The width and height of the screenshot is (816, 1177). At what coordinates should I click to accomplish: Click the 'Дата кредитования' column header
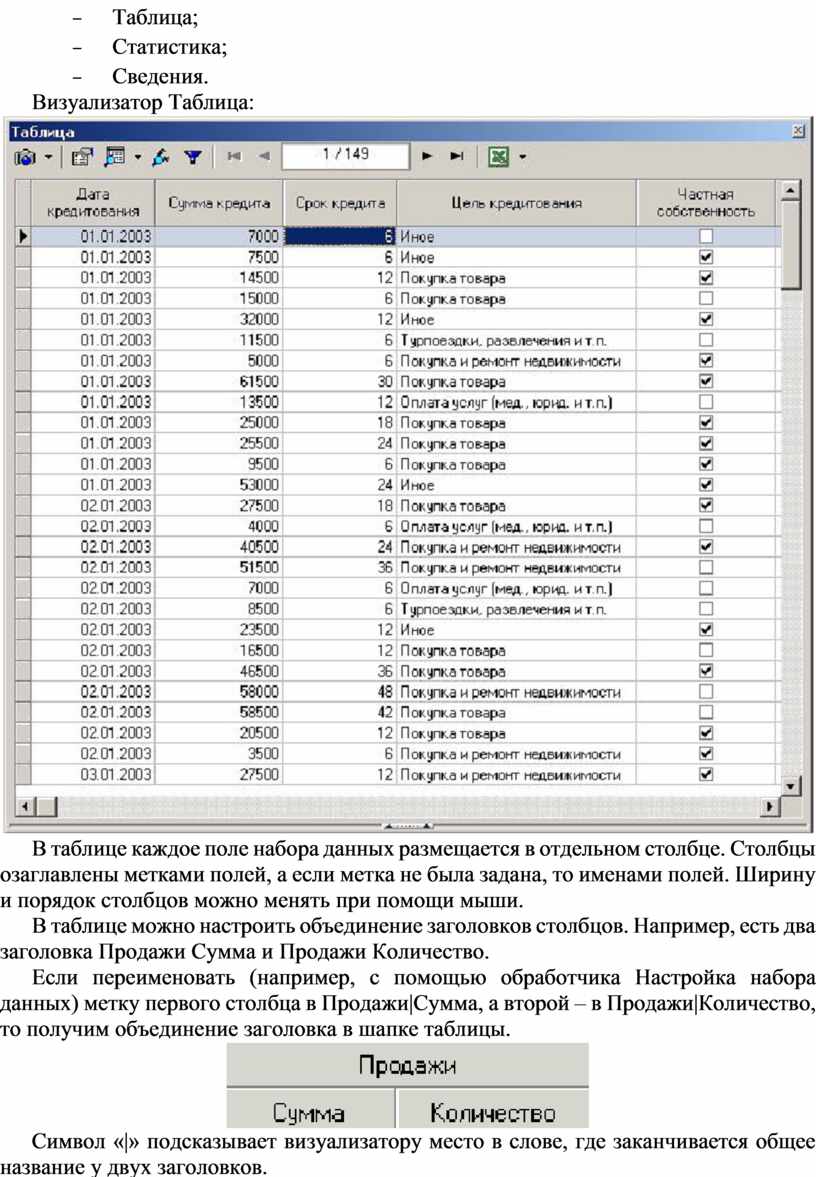click(x=93, y=203)
